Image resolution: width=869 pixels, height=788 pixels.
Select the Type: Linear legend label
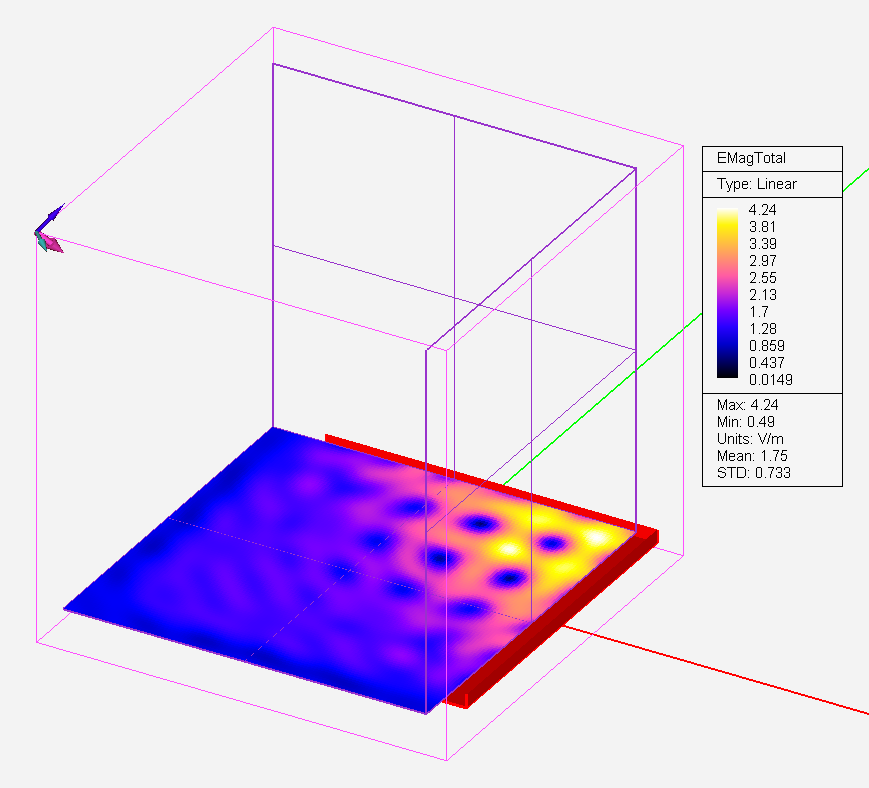pyautogui.click(x=756, y=184)
